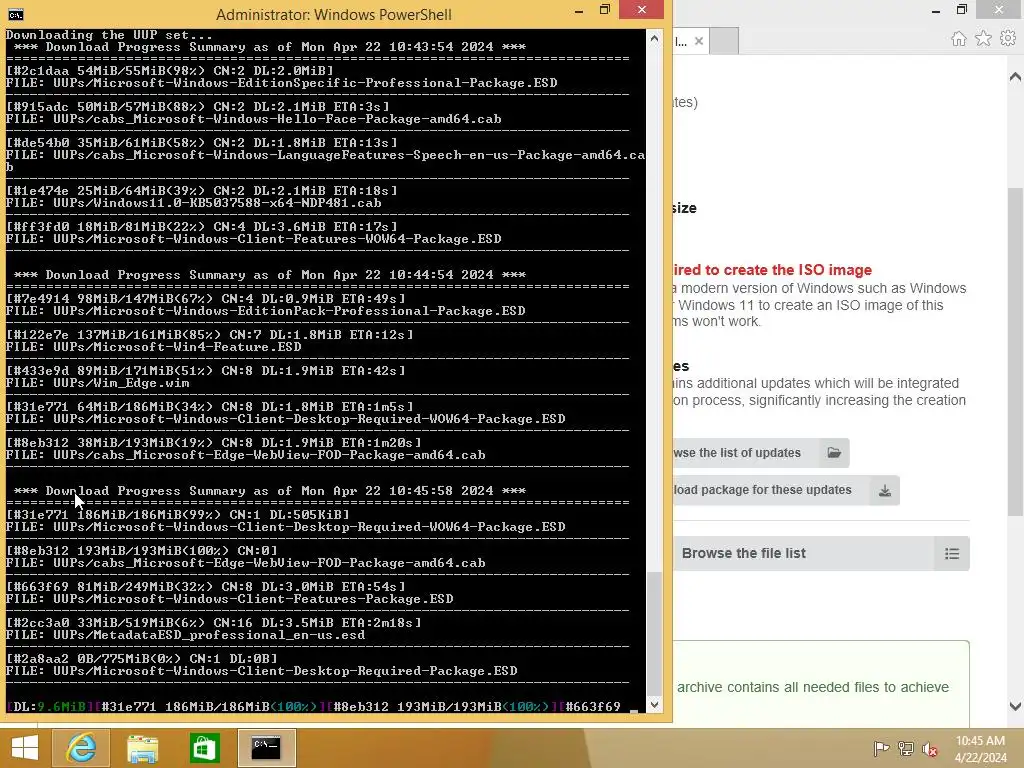Close the browser tab with X
The width and height of the screenshot is (1024, 768).
click(699, 41)
